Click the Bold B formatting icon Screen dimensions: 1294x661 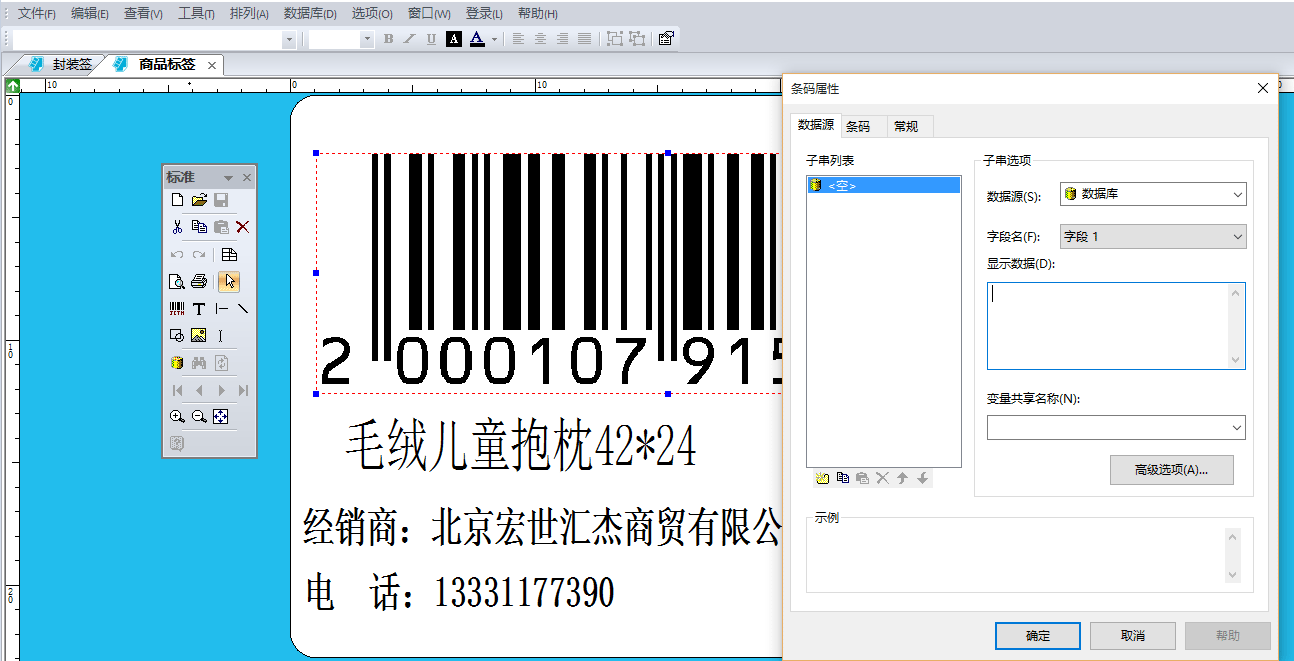388,39
